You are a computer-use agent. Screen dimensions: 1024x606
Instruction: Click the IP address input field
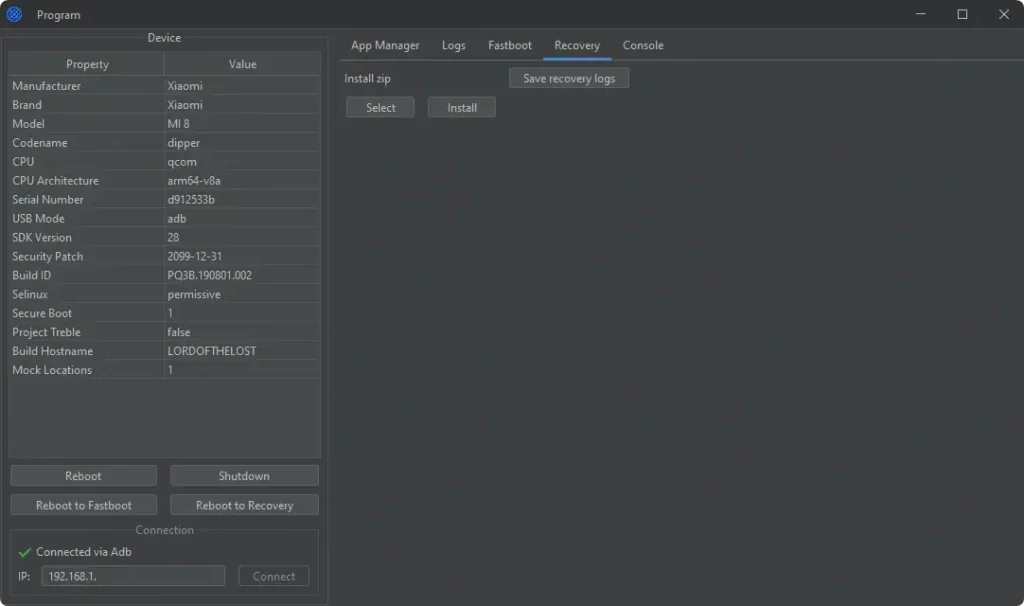pos(133,576)
